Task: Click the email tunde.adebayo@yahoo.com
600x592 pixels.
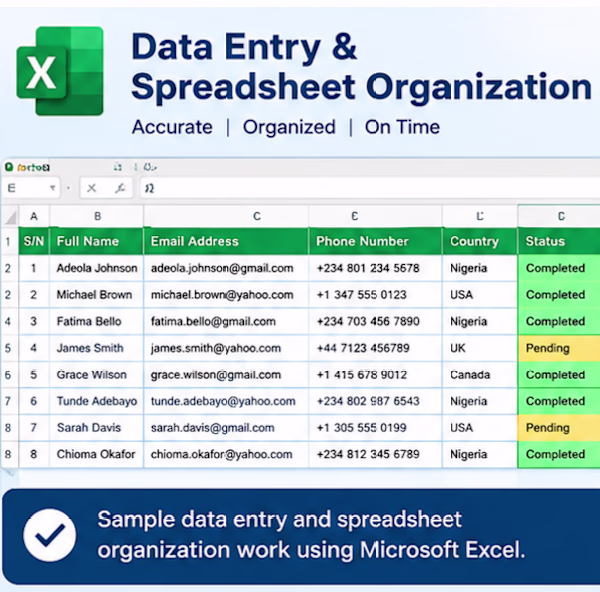Action: pyautogui.click(x=223, y=401)
